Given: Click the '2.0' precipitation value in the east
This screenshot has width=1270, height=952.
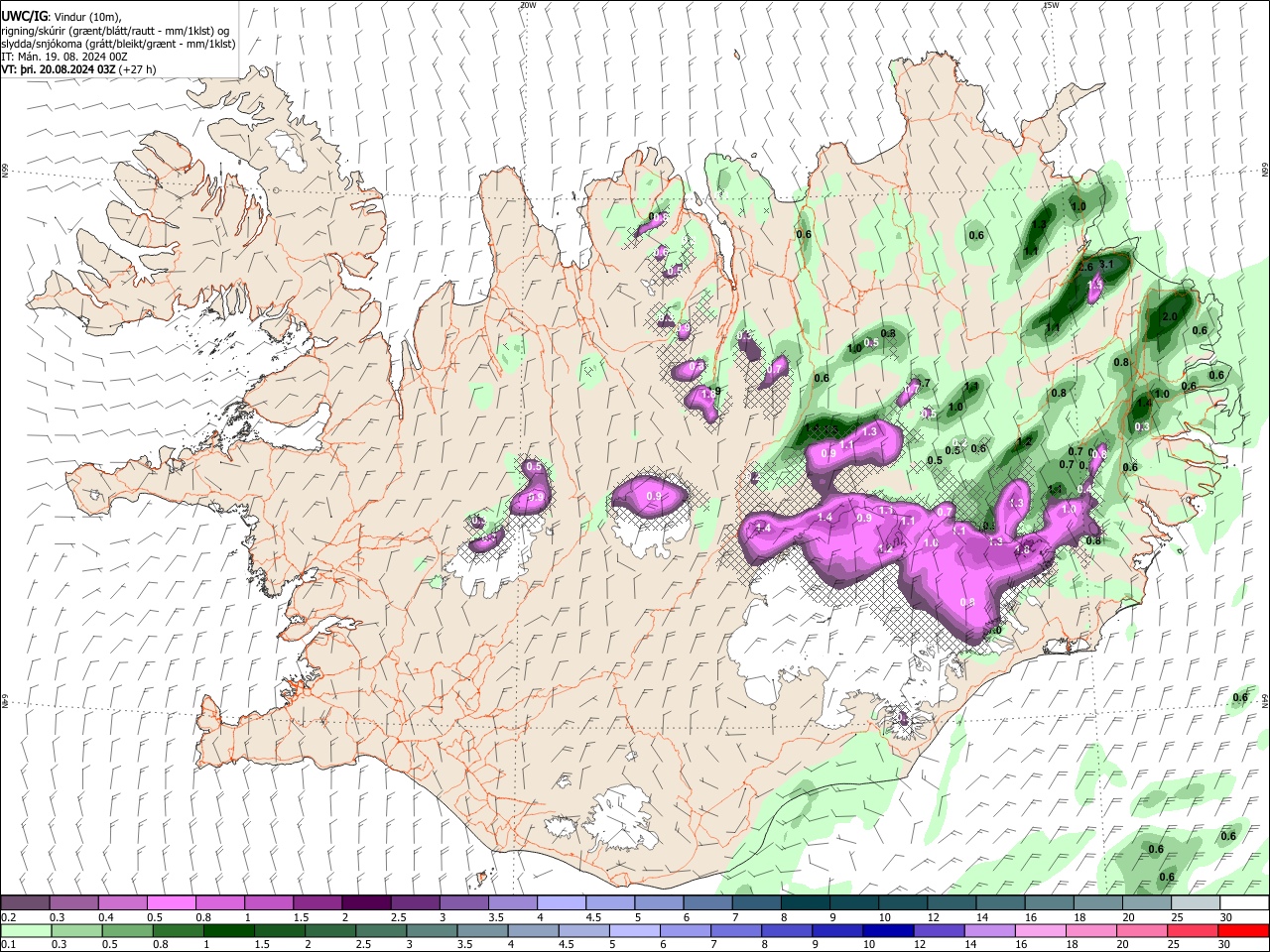Looking at the screenshot, I should click(1169, 316).
